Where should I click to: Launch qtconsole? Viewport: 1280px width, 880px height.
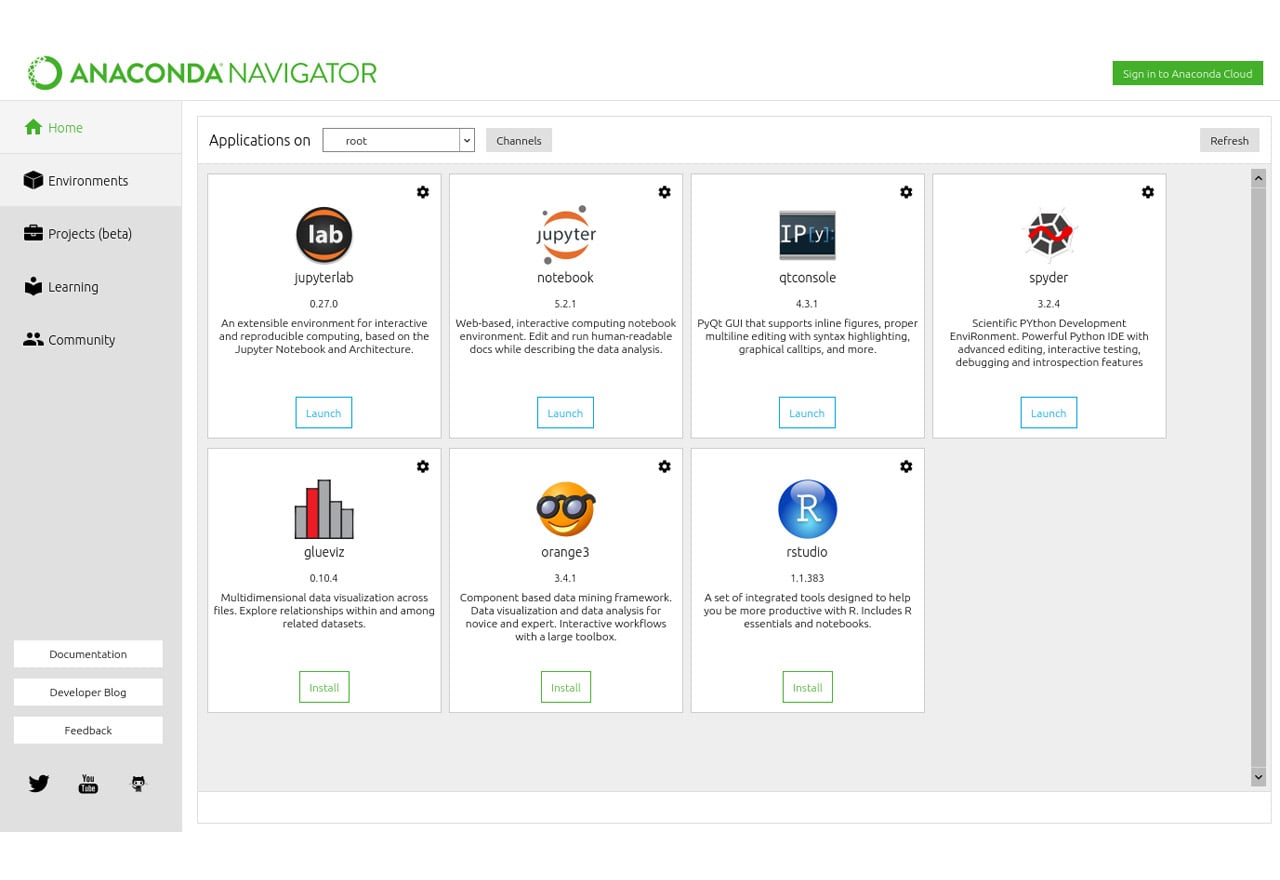tap(807, 413)
